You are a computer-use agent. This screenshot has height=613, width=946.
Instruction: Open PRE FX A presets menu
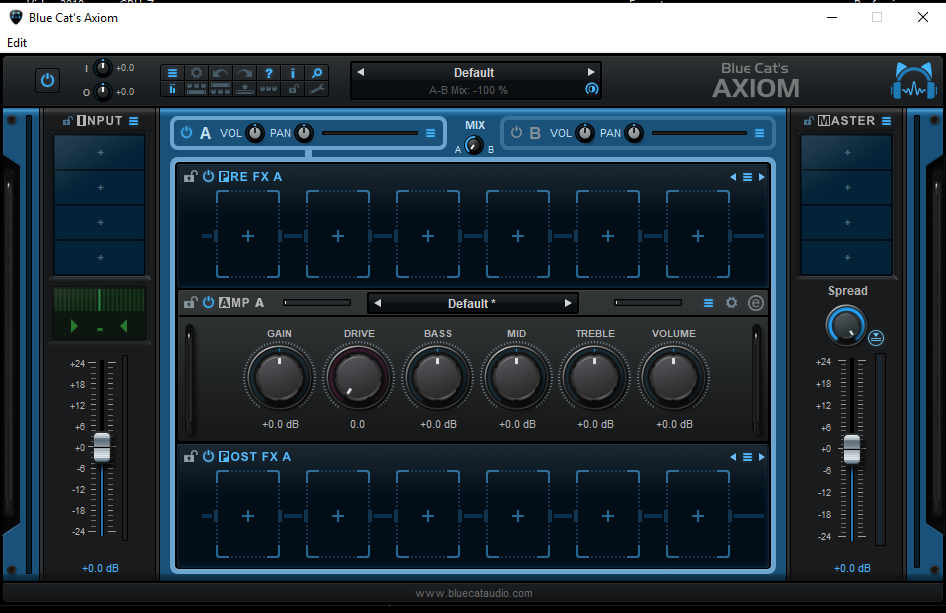(x=748, y=177)
